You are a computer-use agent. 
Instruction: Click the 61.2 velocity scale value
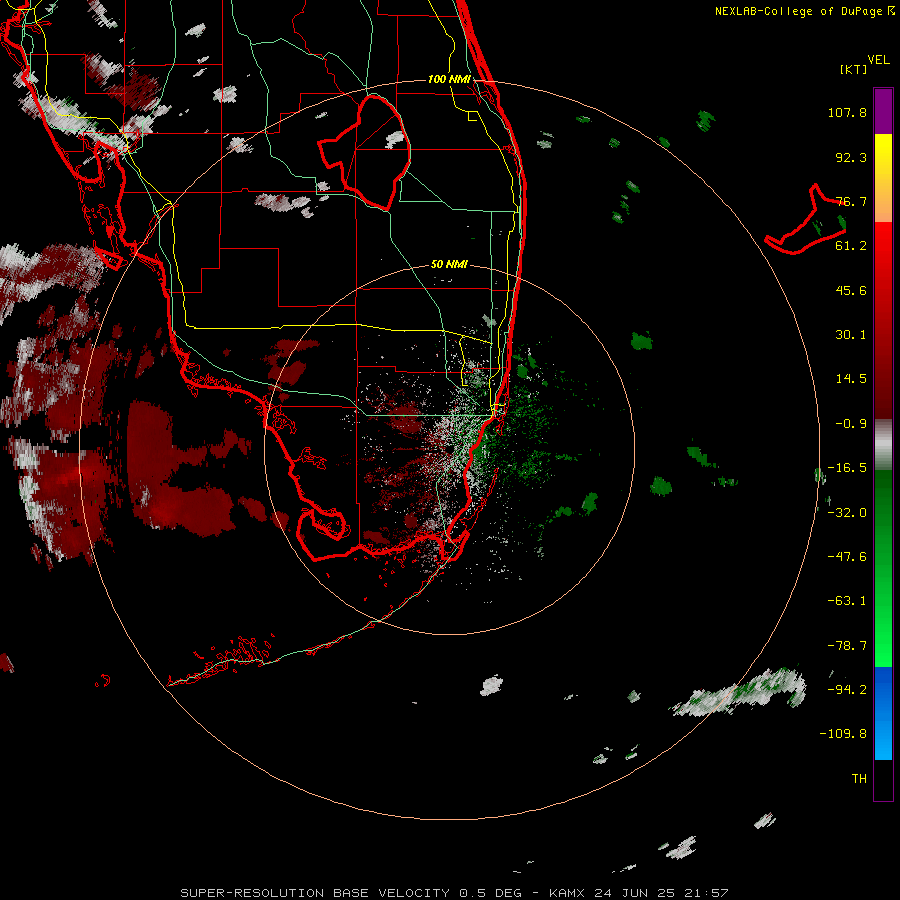851,246
